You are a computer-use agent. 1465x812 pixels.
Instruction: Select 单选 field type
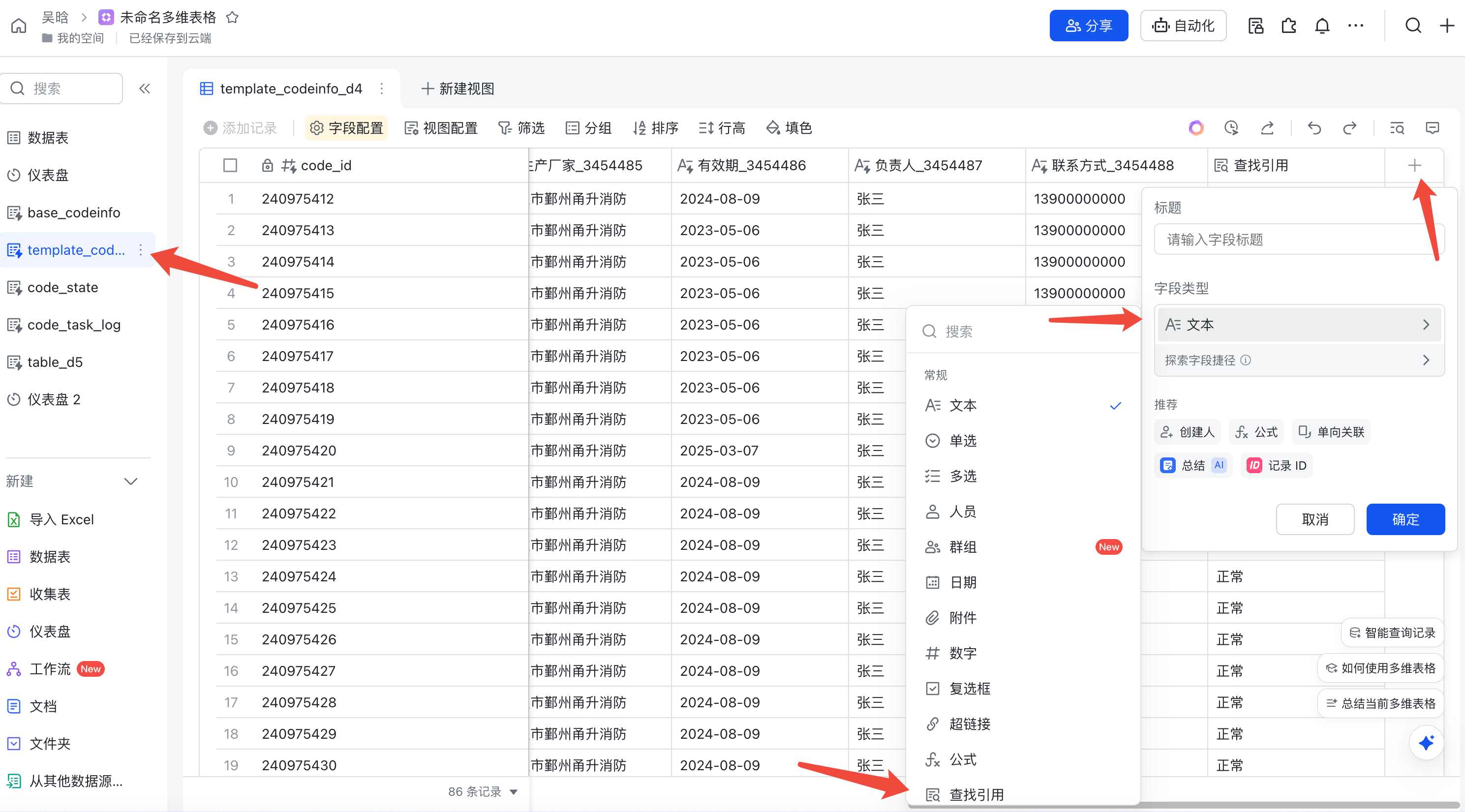(x=1023, y=441)
